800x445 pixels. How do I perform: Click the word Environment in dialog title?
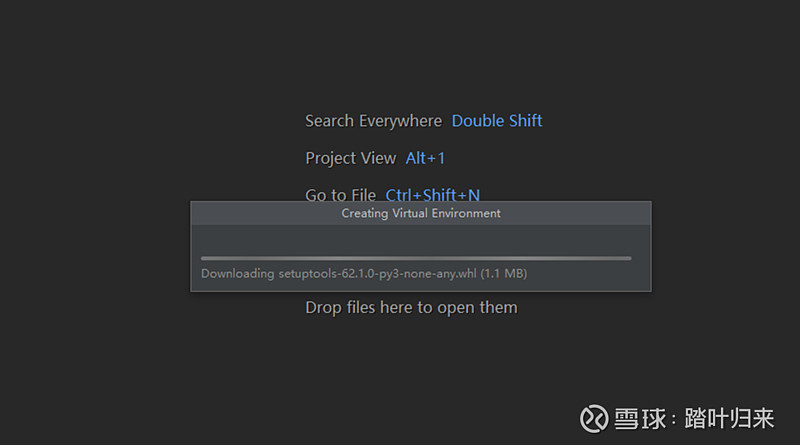click(466, 213)
